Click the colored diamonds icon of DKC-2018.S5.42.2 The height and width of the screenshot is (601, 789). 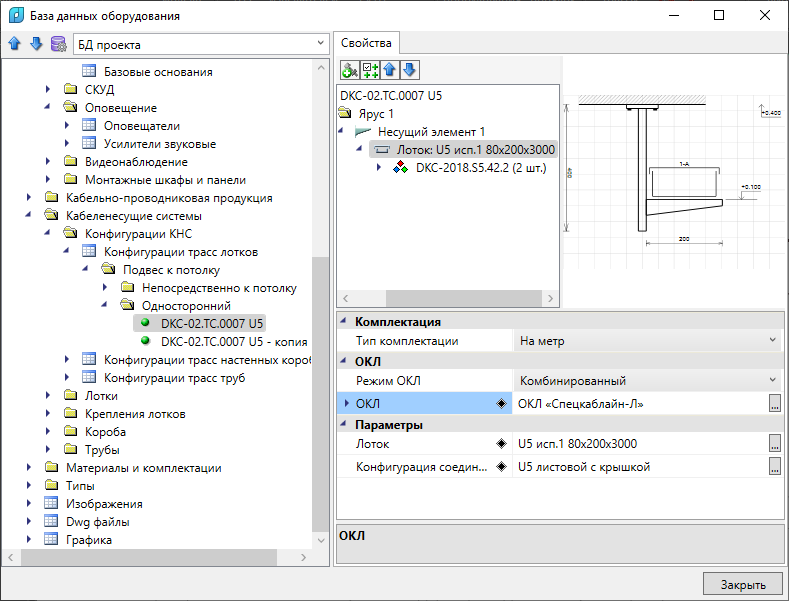click(x=401, y=167)
